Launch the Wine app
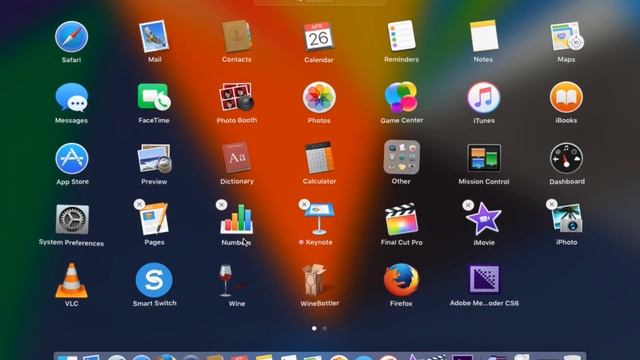640x360 pixels. pyautogui.click(x=233, y=281)
